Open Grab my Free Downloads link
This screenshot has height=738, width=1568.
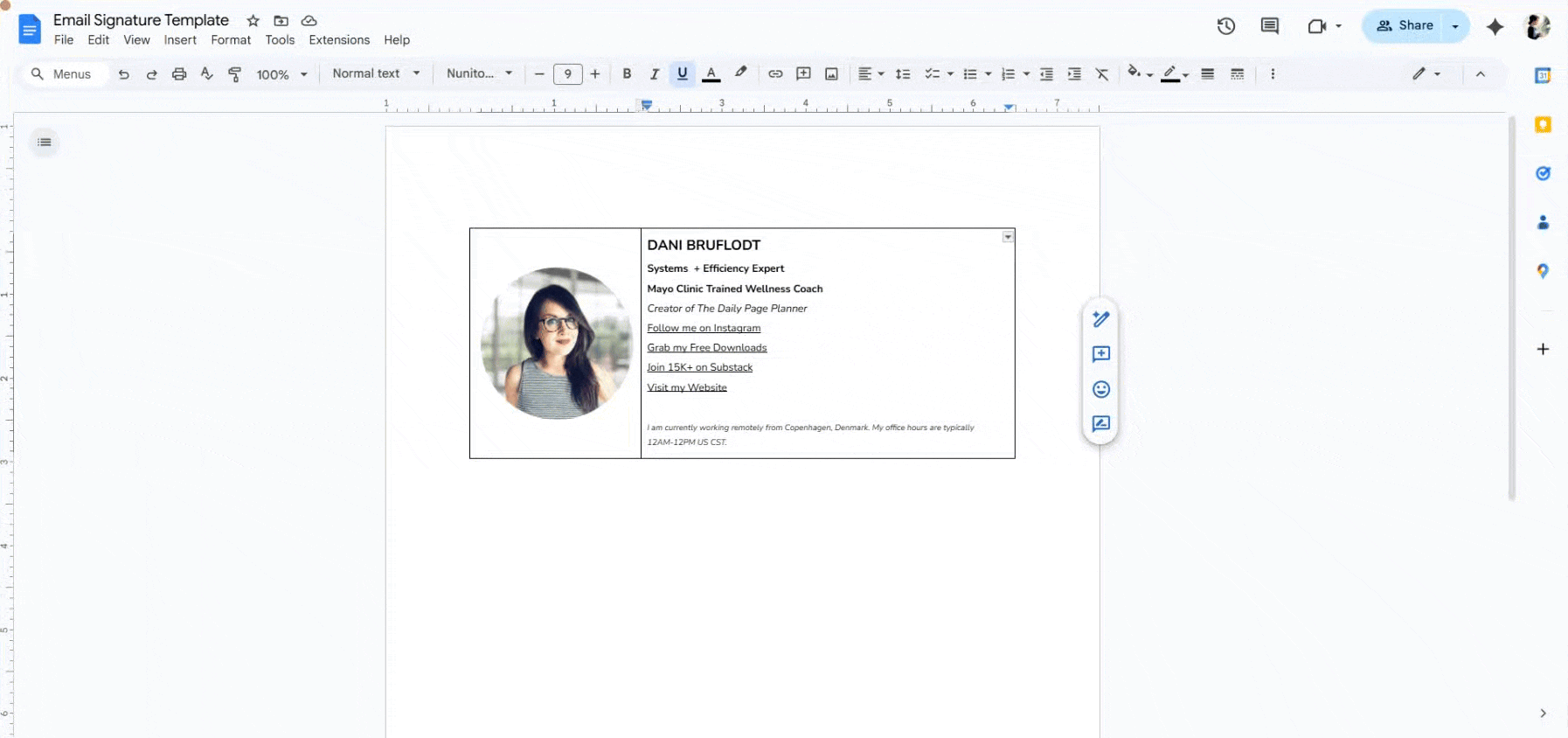click(x=707, y=348)
